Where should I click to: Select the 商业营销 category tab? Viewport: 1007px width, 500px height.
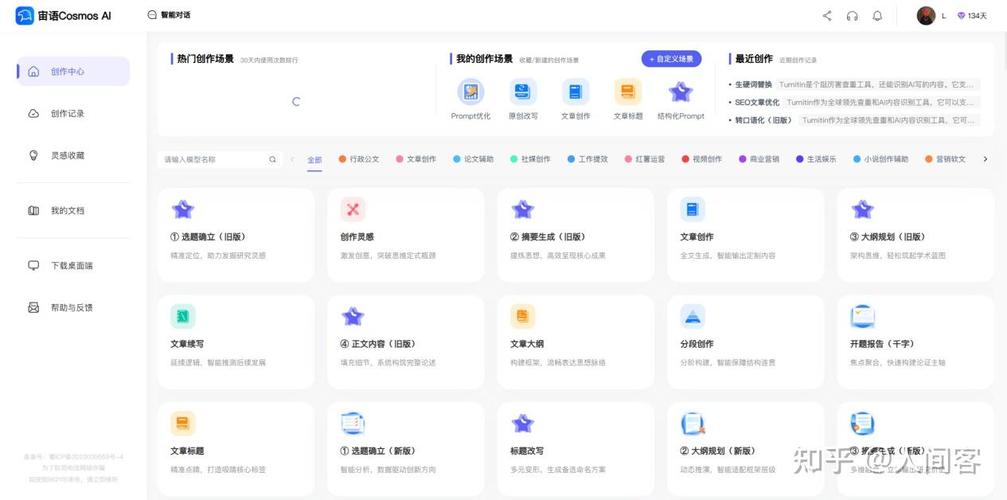[759, 159]
